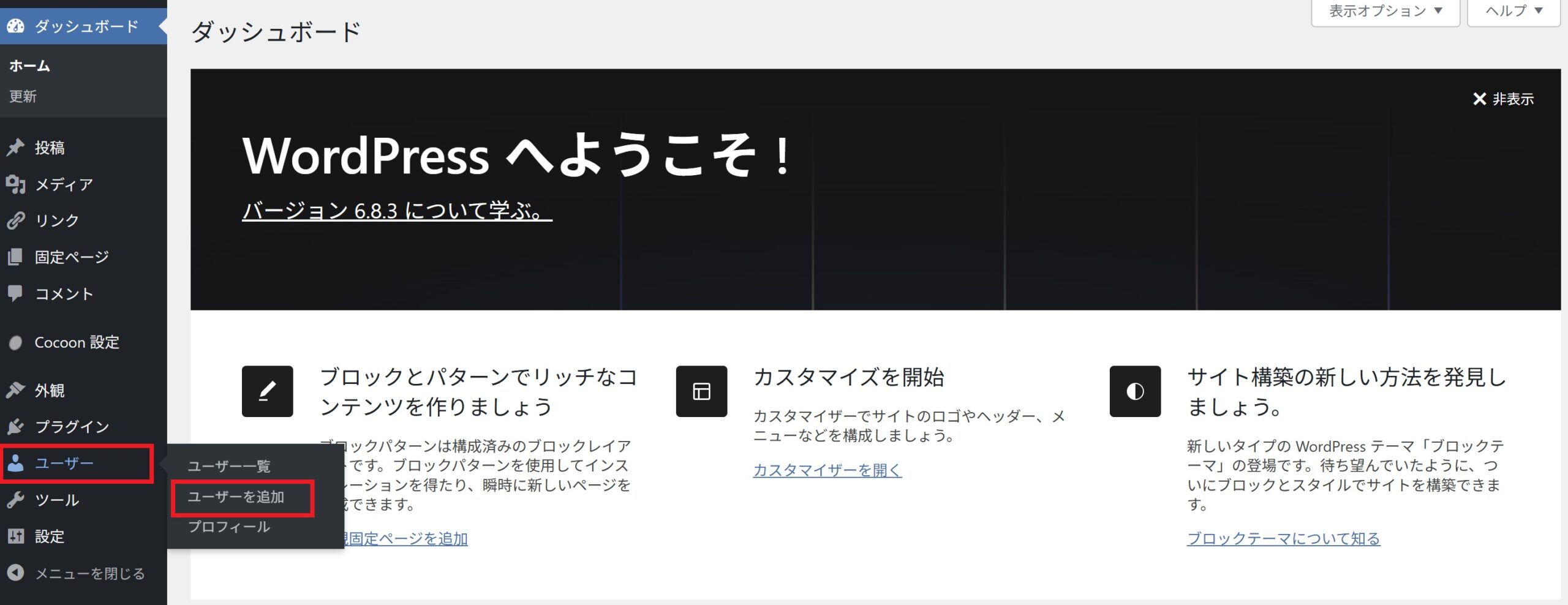Expand the 表示オプション dropdown
This screenshot has width=1568, height=605.
pyautogui.click(x=1385, y=11)
